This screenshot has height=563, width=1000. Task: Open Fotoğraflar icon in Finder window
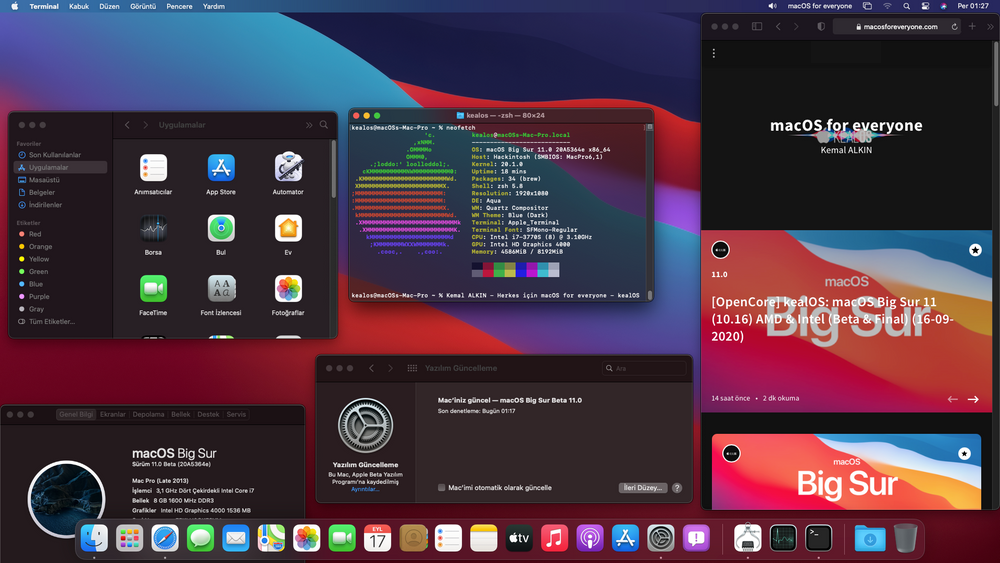click(288, 289)
